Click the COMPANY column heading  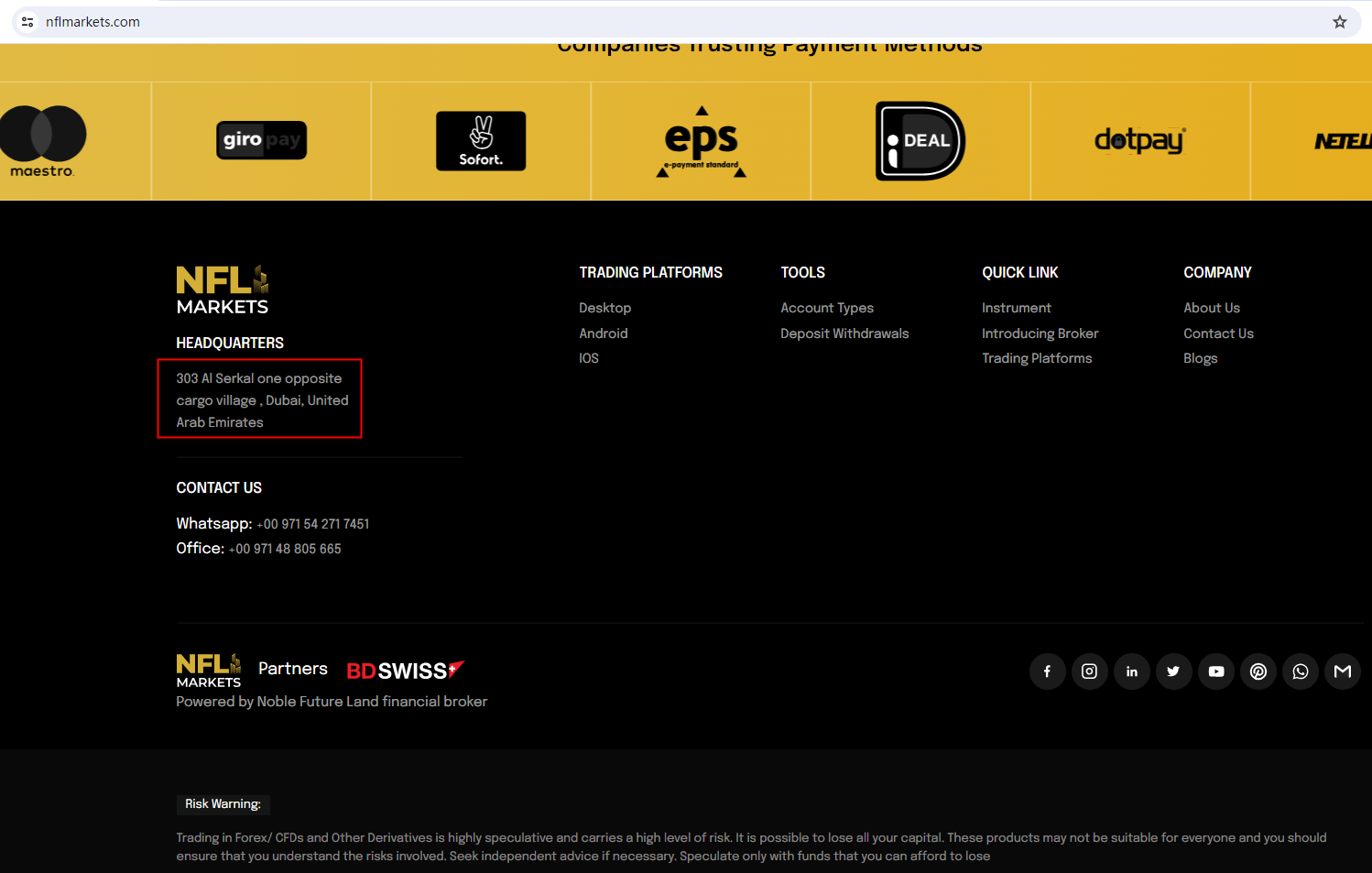tap(1217, 273)
